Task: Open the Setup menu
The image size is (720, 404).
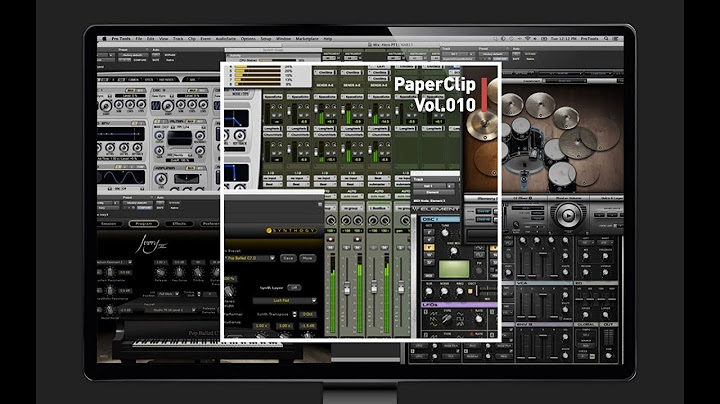Action: point(266,39)
